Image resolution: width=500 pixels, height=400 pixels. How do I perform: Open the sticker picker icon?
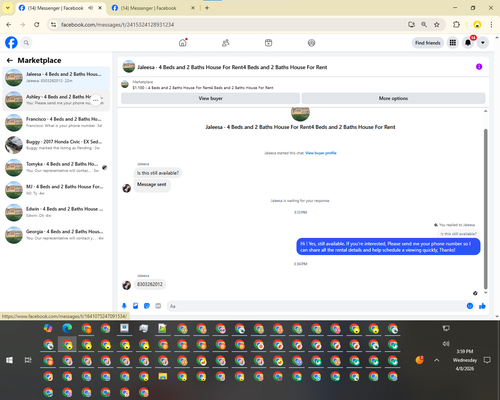coord(147,306)
